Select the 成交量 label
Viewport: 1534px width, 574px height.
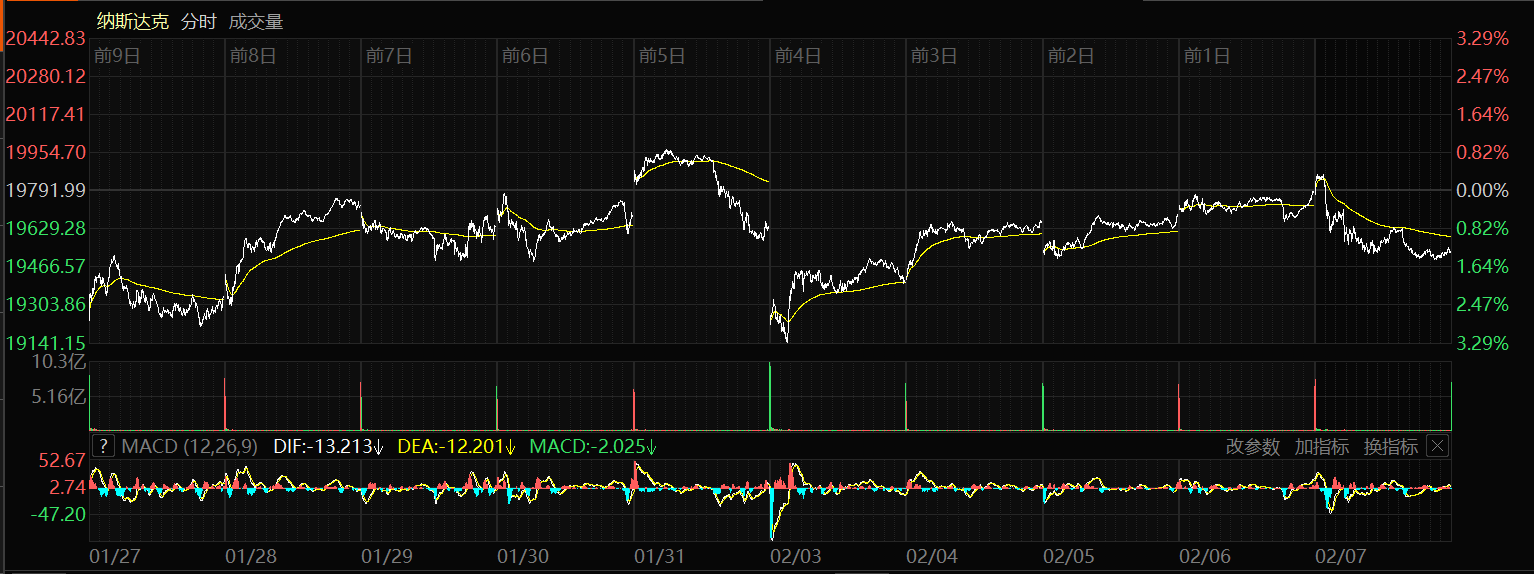point(256,21)
